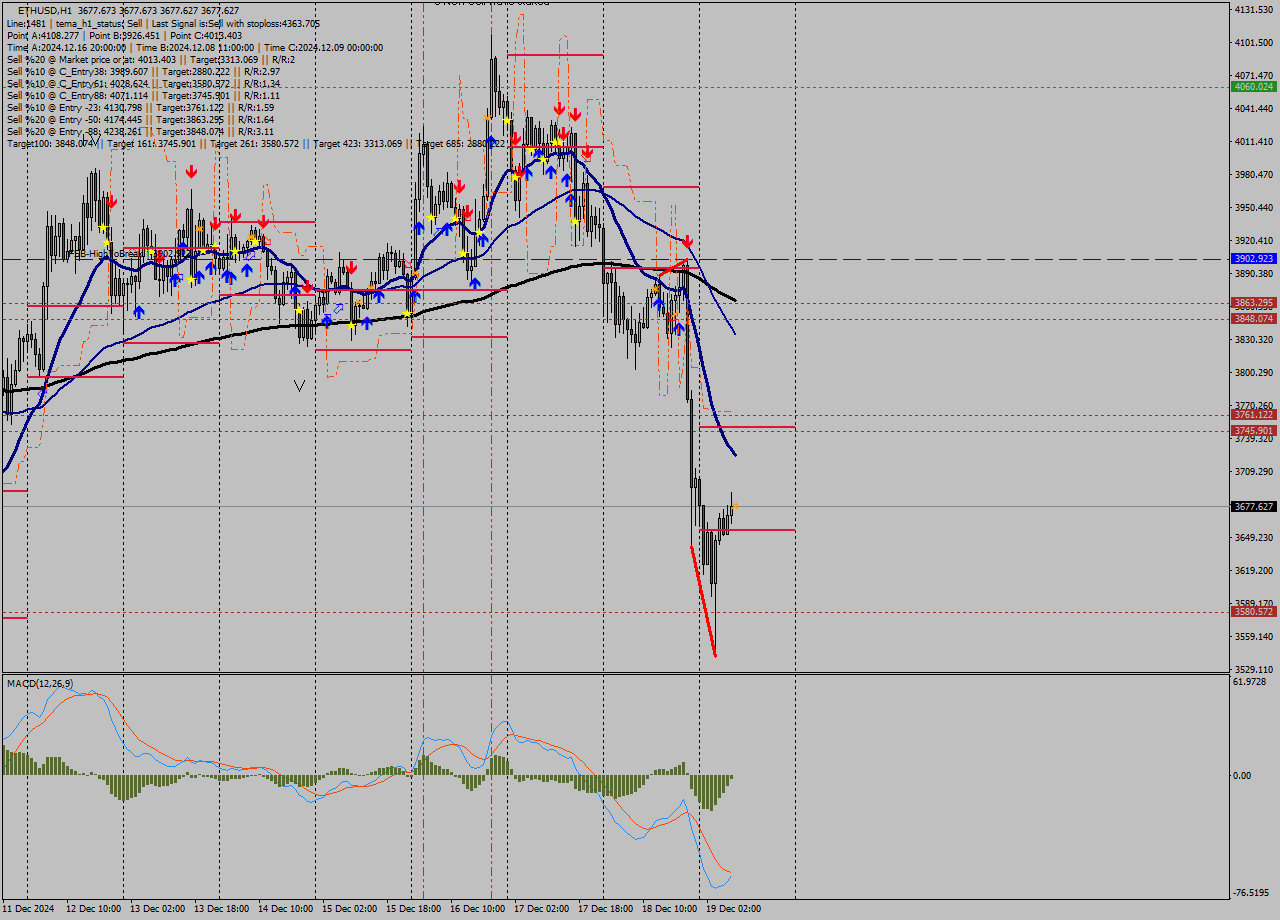Click the black 3677.627 current price tag
Image resolution: width=1280 pixels, height=920 pixels.
click(1252, 508)
